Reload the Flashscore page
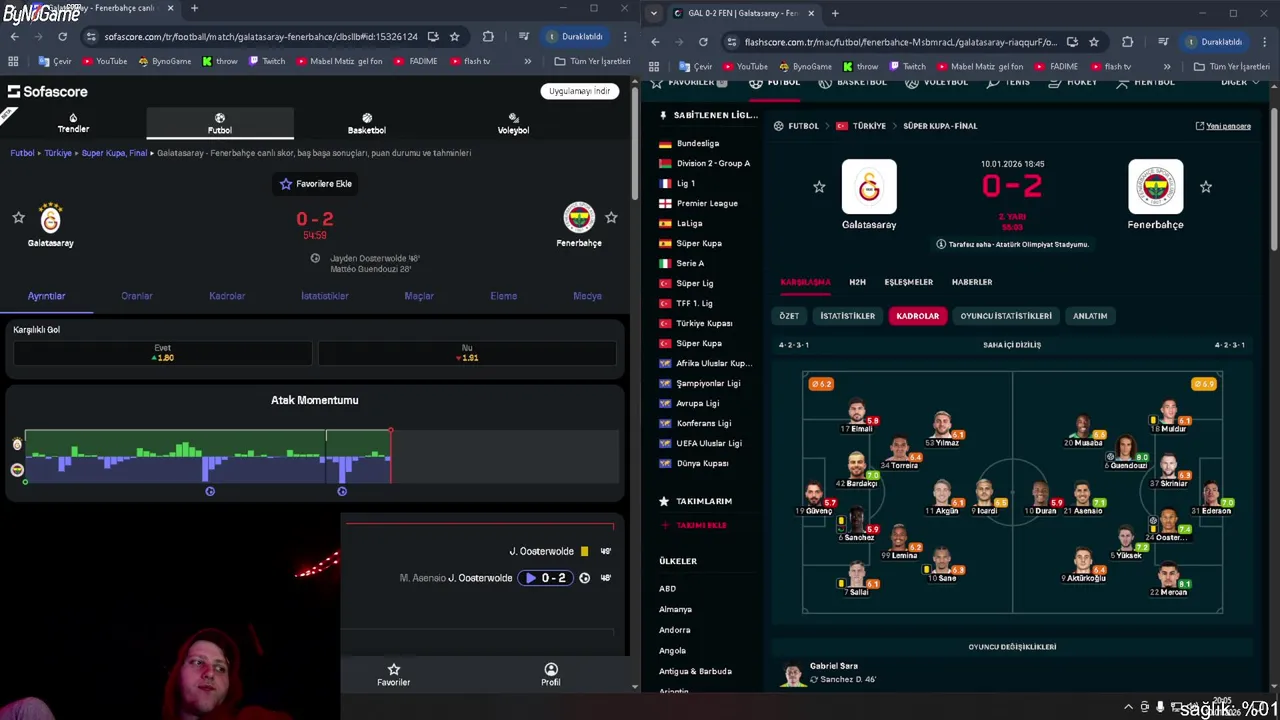Viewport: 1280px width, 720px height. click(x=703, y=42)
